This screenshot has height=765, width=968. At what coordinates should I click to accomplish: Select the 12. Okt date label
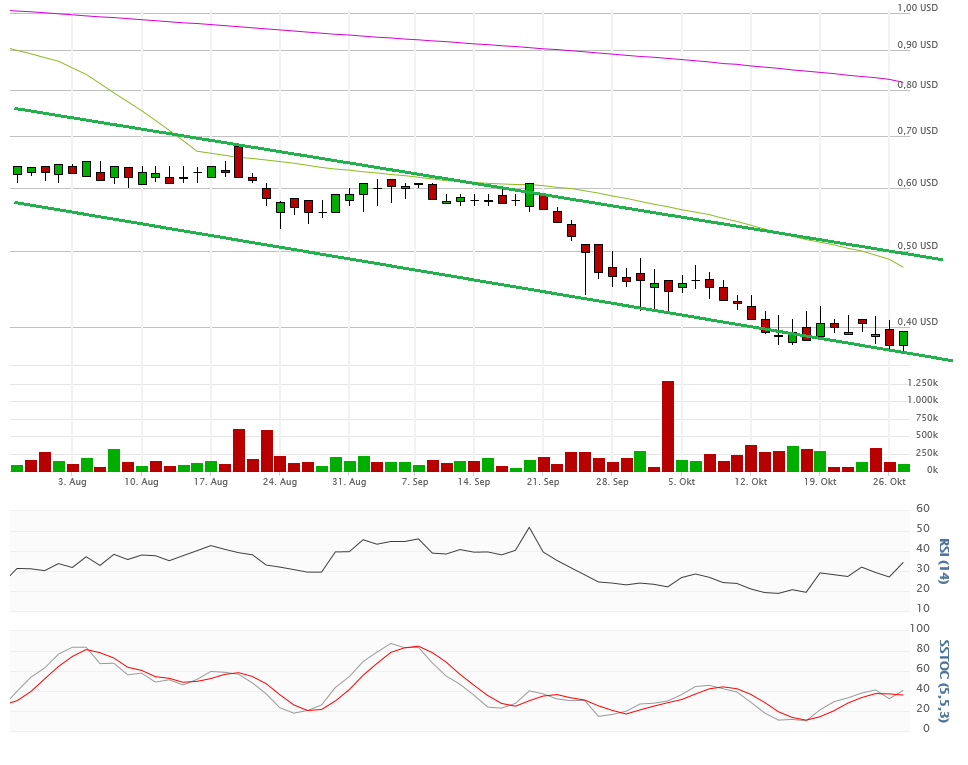click(x=750, y=482)
